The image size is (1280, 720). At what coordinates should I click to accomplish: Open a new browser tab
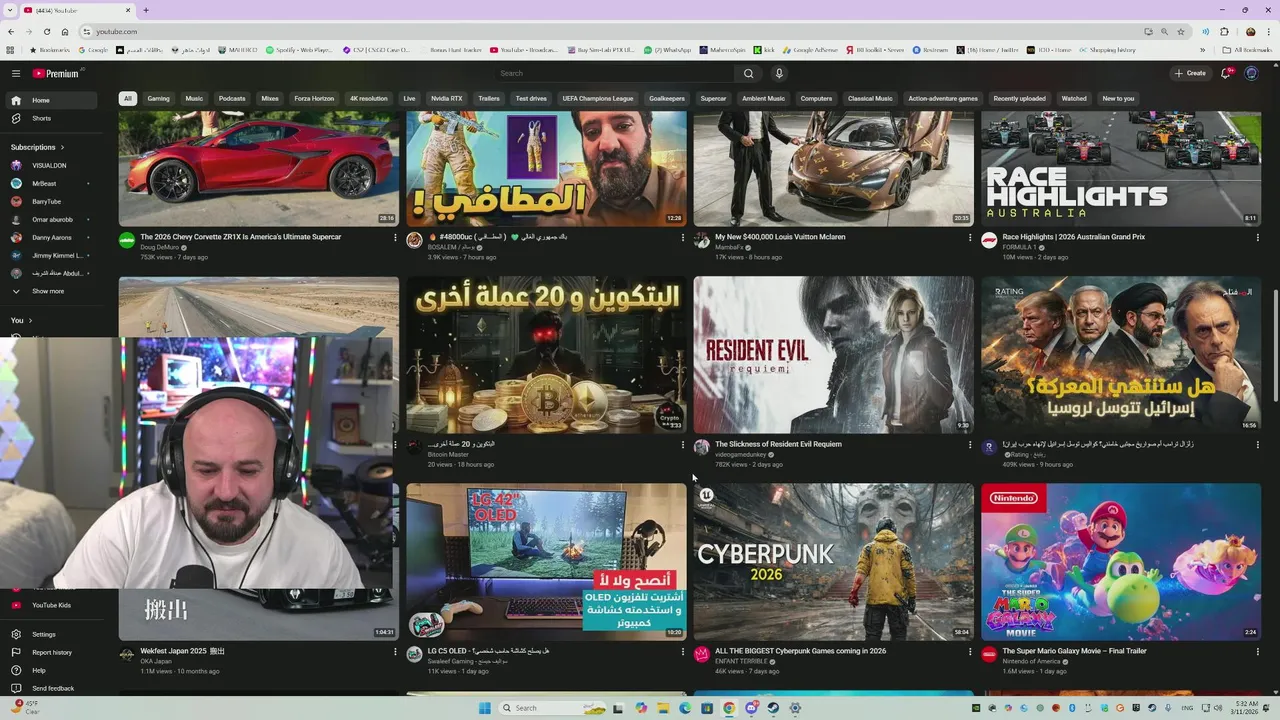pyautogui.click(x=146, y=10)
